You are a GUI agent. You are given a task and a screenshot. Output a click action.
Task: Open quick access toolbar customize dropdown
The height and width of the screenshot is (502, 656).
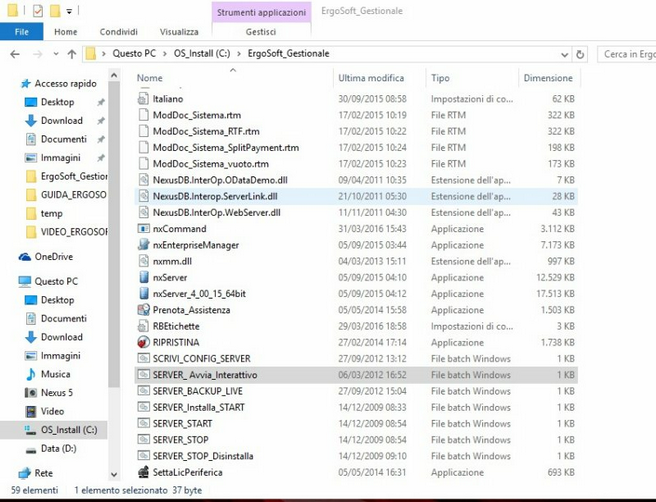tap(69, 11)
